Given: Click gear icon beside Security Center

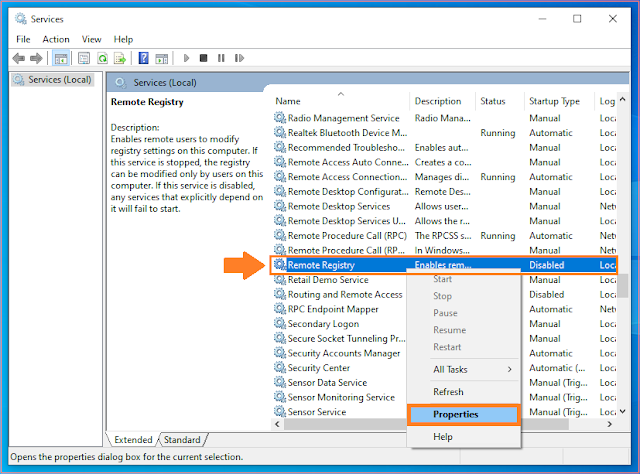Looking at the screenshot, I should (x=280, y=368).
